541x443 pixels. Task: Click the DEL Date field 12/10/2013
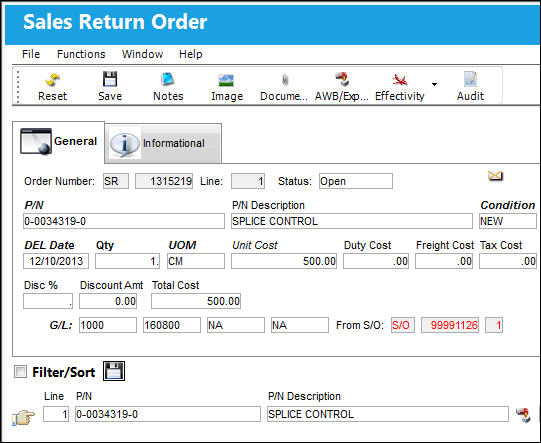pyautogui.click(x=56, y=261)
